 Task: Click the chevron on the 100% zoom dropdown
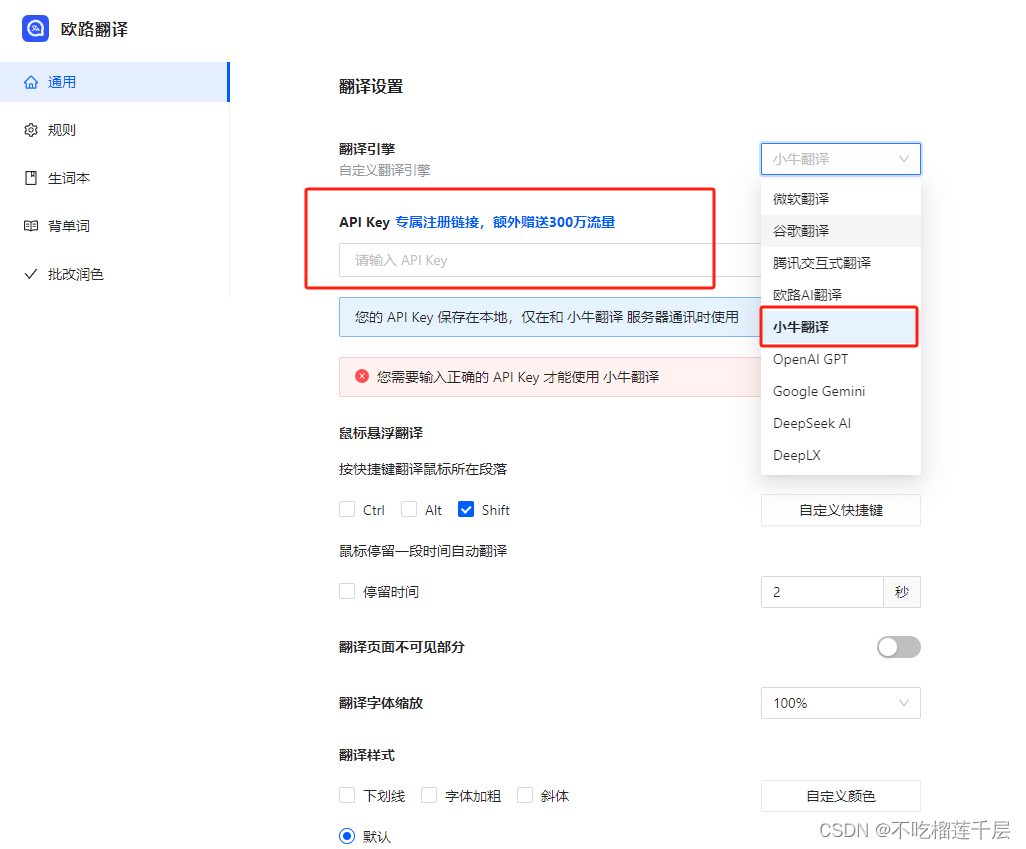[904, 703]
